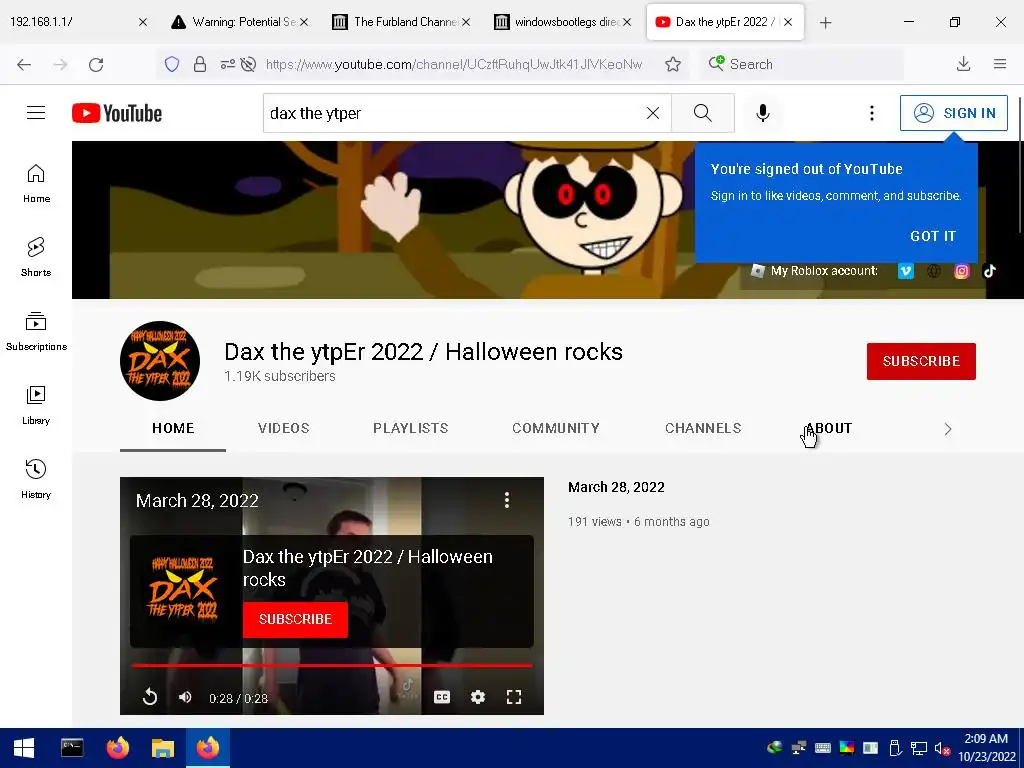Open the Instagram link on banner
This screenshot has width=1024, height=768.
[x=961, y=270]
